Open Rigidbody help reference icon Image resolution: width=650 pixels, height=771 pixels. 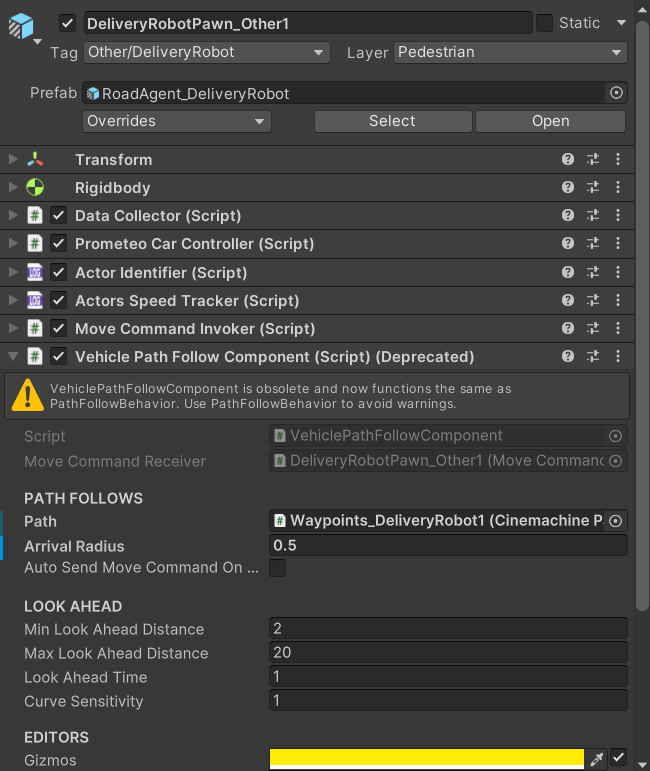tap(568, 187)
